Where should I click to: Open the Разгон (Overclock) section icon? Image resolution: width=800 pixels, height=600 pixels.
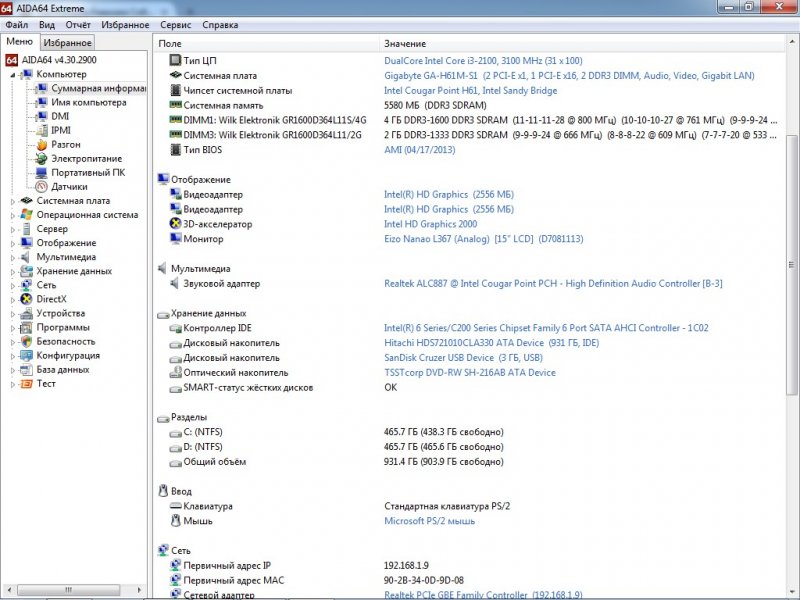coord(43,144)
